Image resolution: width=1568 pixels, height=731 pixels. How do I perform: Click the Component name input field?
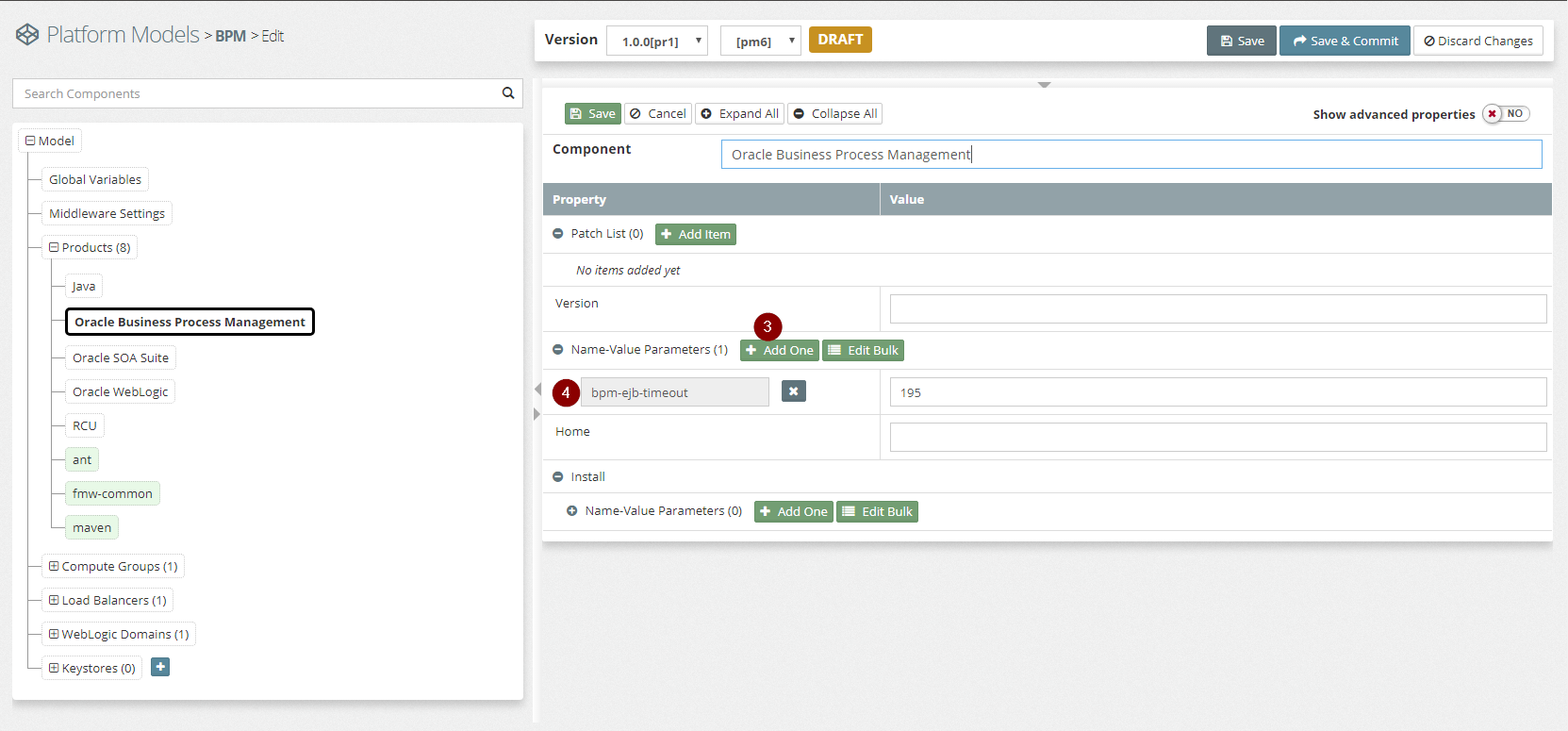click(x=1131, y=155)
